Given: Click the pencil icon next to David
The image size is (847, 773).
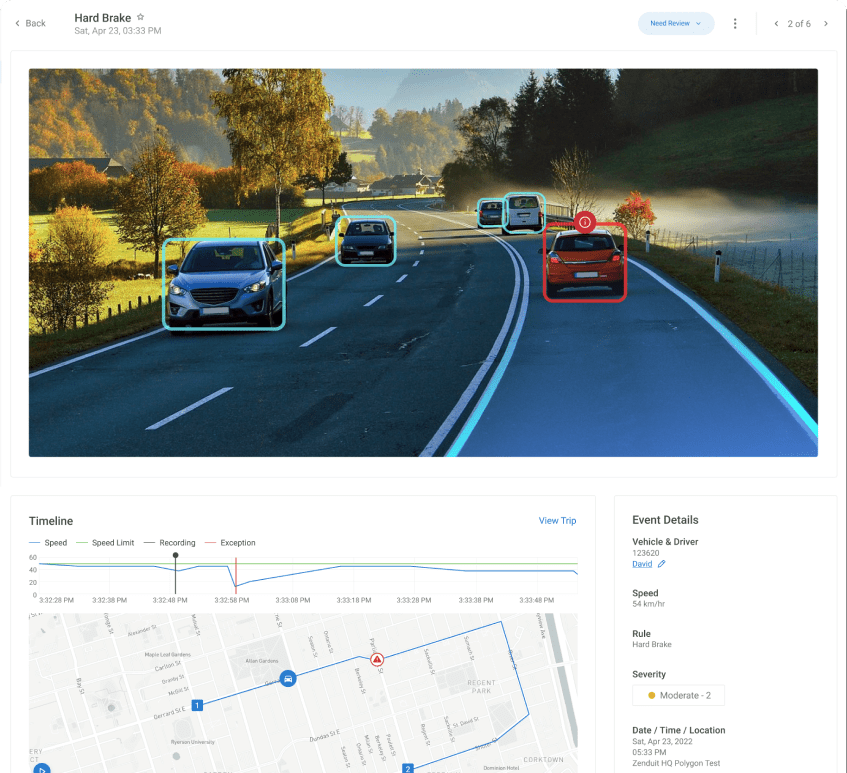Looking at the screenshot, I should [x=661, y=564].
